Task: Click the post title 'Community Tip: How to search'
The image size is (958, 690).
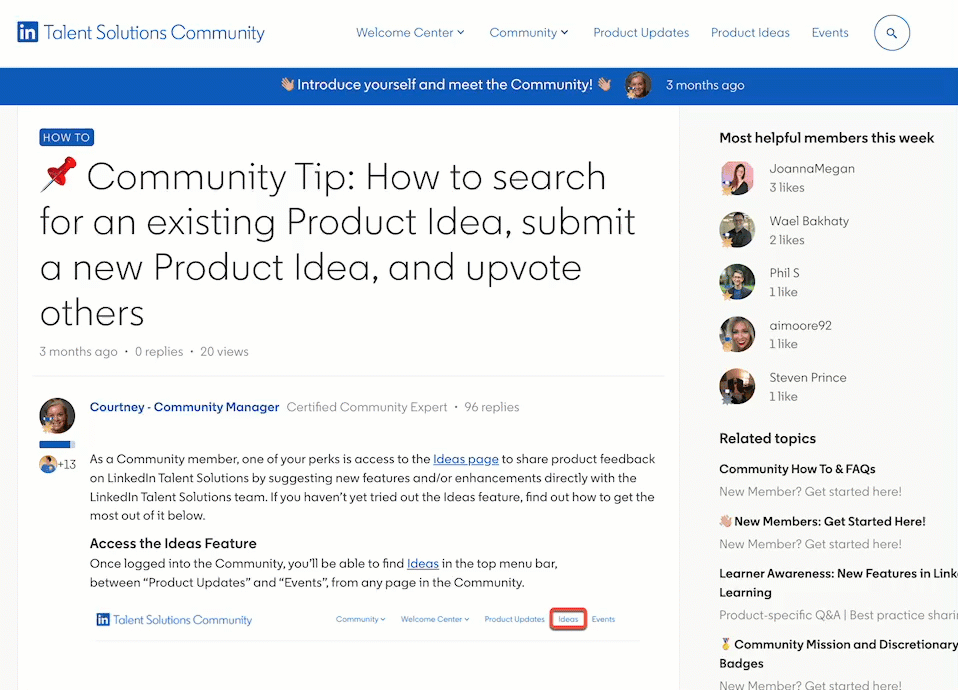Action: coord(338,244)
